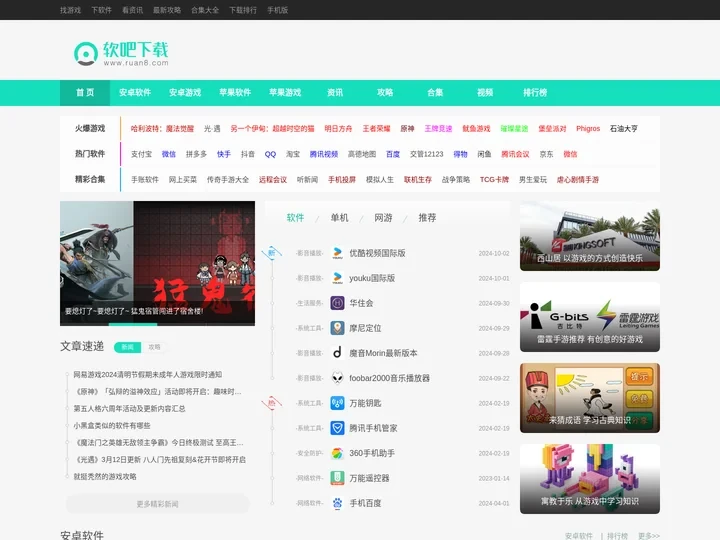Open 首页 in the main navigation
The image size is (720, 540).
(x=85, y=93)
